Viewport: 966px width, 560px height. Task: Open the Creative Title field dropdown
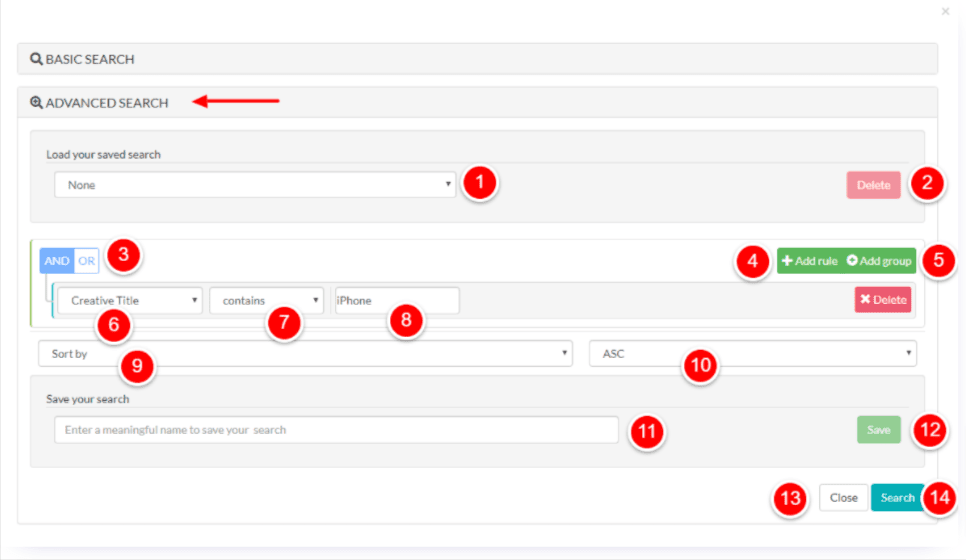[130, 301]
